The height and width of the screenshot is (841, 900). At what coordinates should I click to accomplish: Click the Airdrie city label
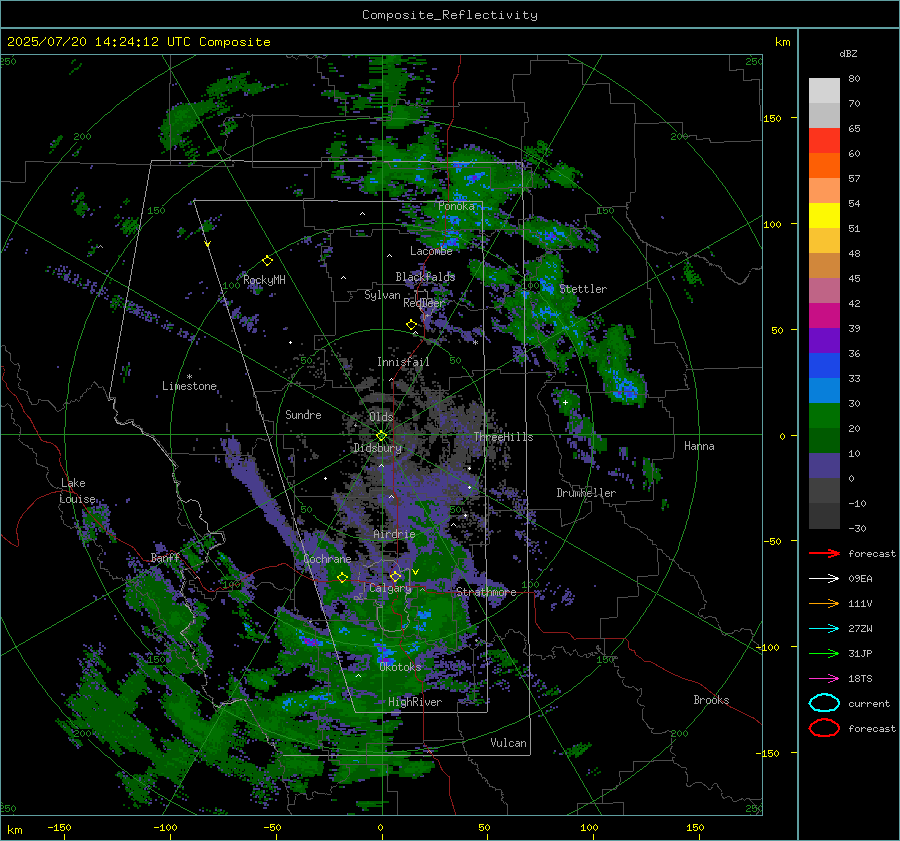coord(394,534)
